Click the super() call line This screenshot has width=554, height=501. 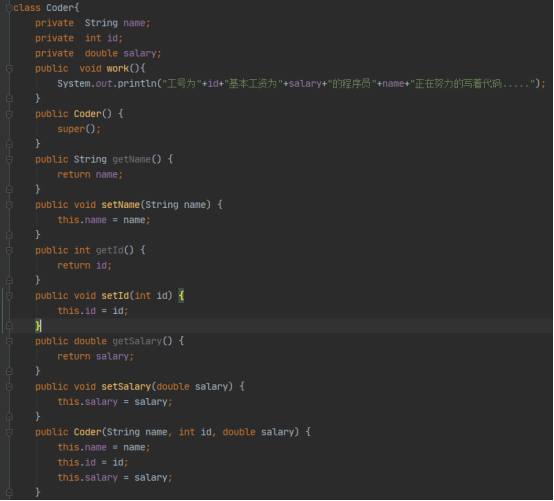[79, 129]
